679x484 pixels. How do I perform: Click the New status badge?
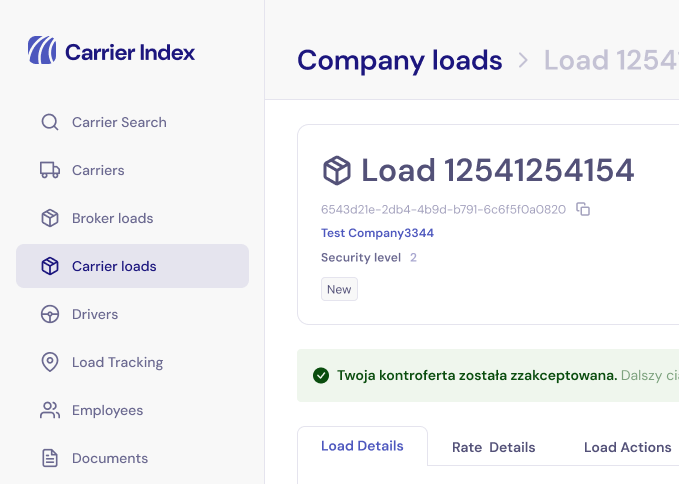(x=339, y=289)
